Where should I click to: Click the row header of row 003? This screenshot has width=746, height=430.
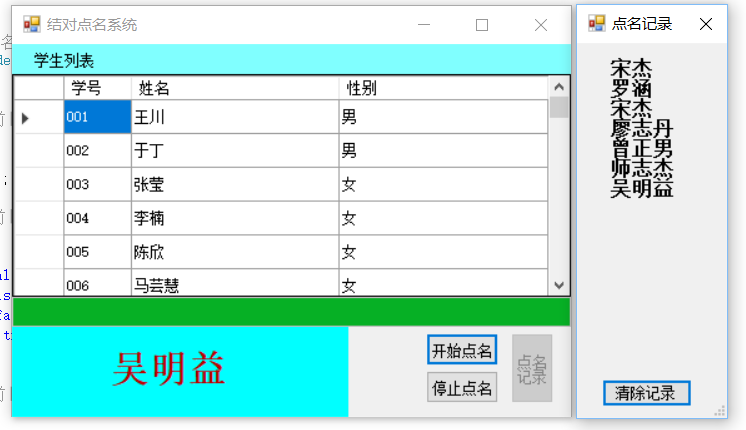pos(39,185)
